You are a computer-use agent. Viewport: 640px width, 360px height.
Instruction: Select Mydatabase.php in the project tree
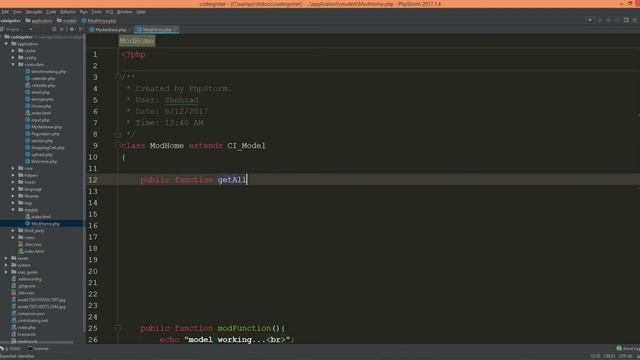[x=43, y=127]
